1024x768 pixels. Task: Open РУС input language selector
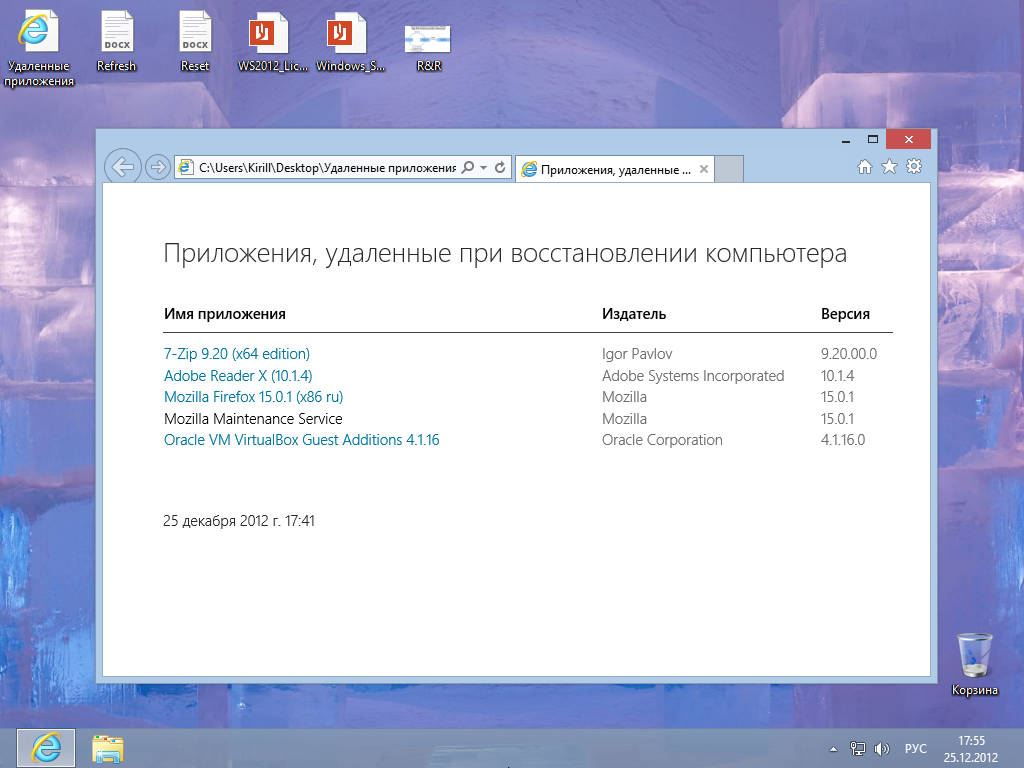click(915, 749)
